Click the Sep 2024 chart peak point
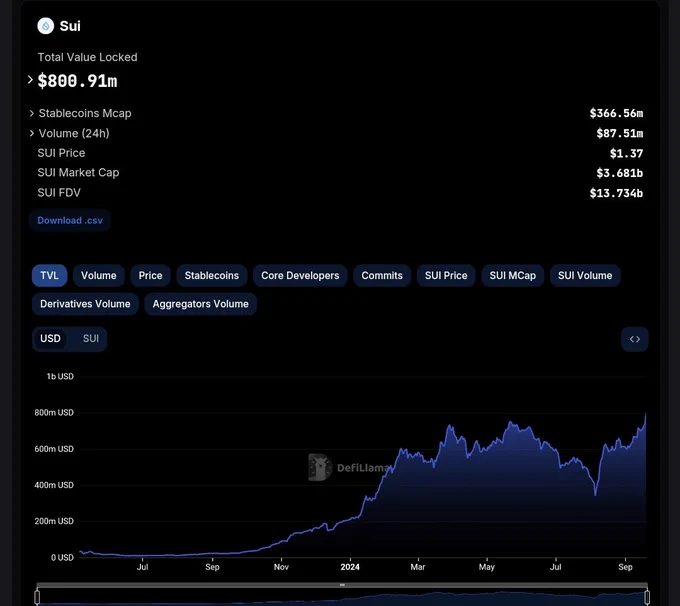The image size is (680, 606). click(646, 414)
